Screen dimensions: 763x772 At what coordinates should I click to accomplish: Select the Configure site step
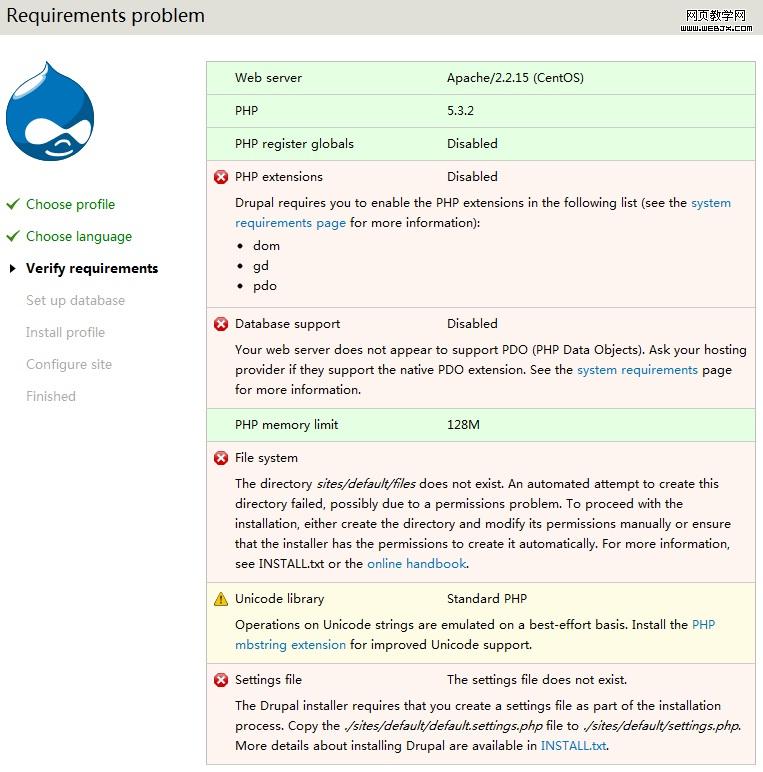(x=69, y=364)
